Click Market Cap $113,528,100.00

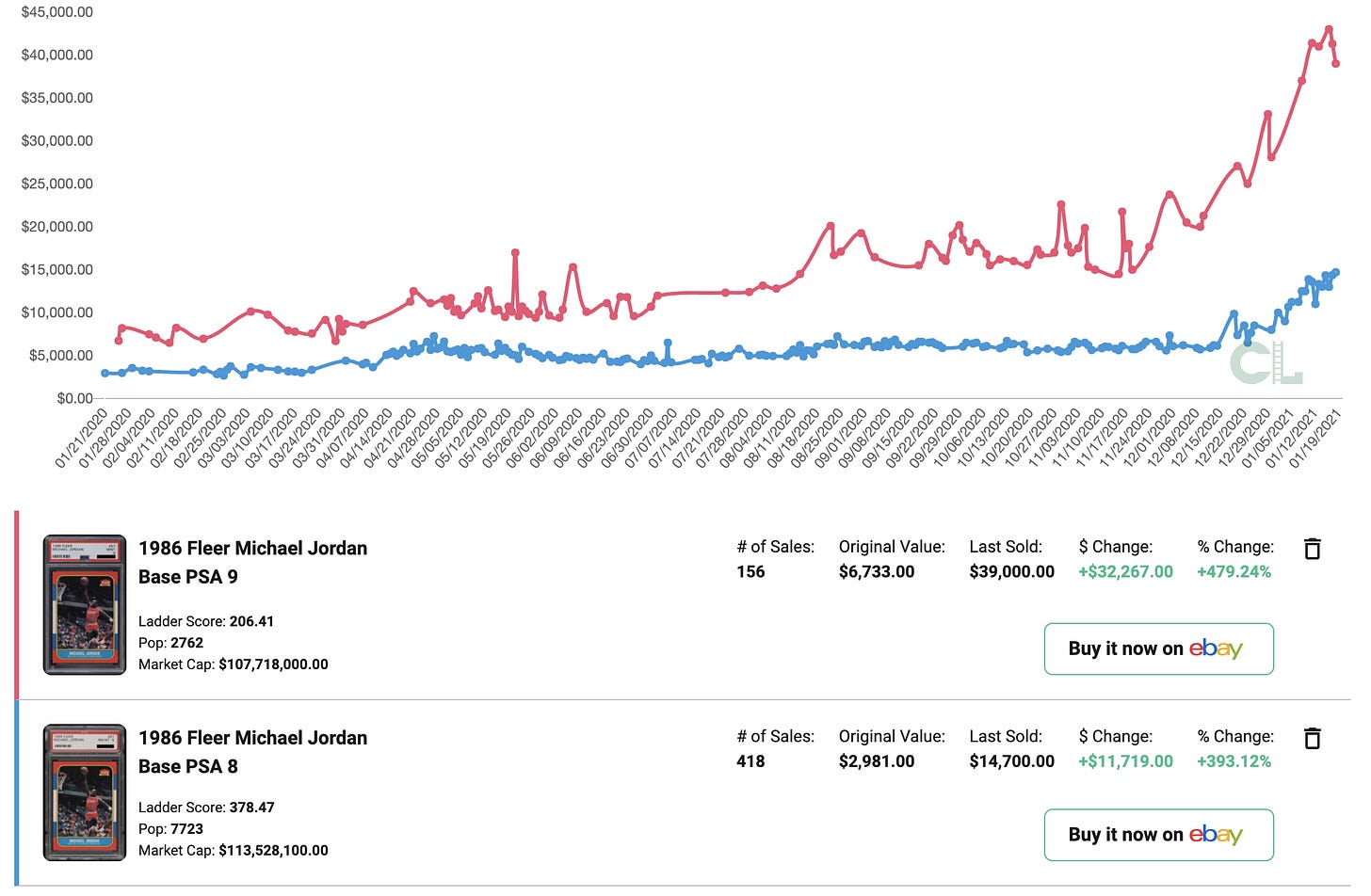[234, 851]
